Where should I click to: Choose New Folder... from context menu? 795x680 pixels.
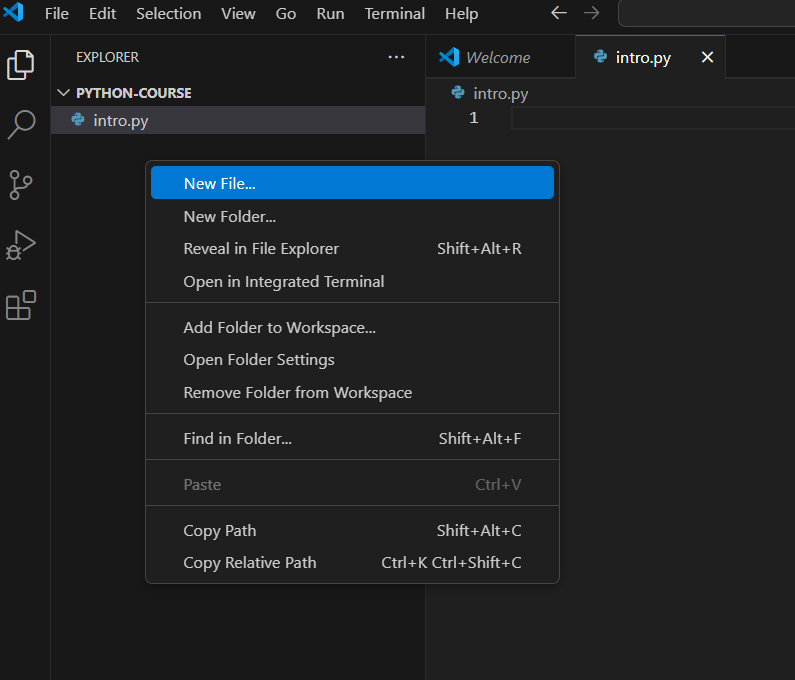(230, 216)
